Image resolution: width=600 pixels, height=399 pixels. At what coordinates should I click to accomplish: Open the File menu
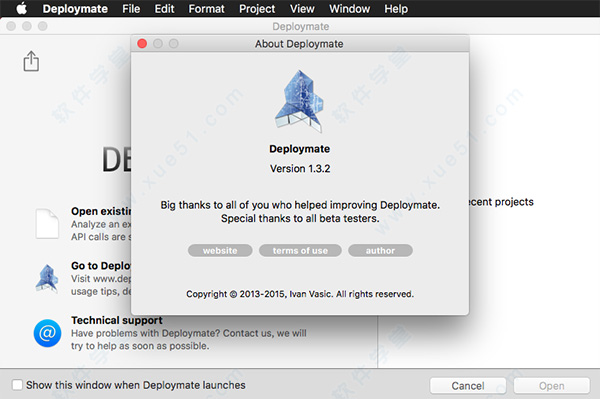(x=131, y=8)
